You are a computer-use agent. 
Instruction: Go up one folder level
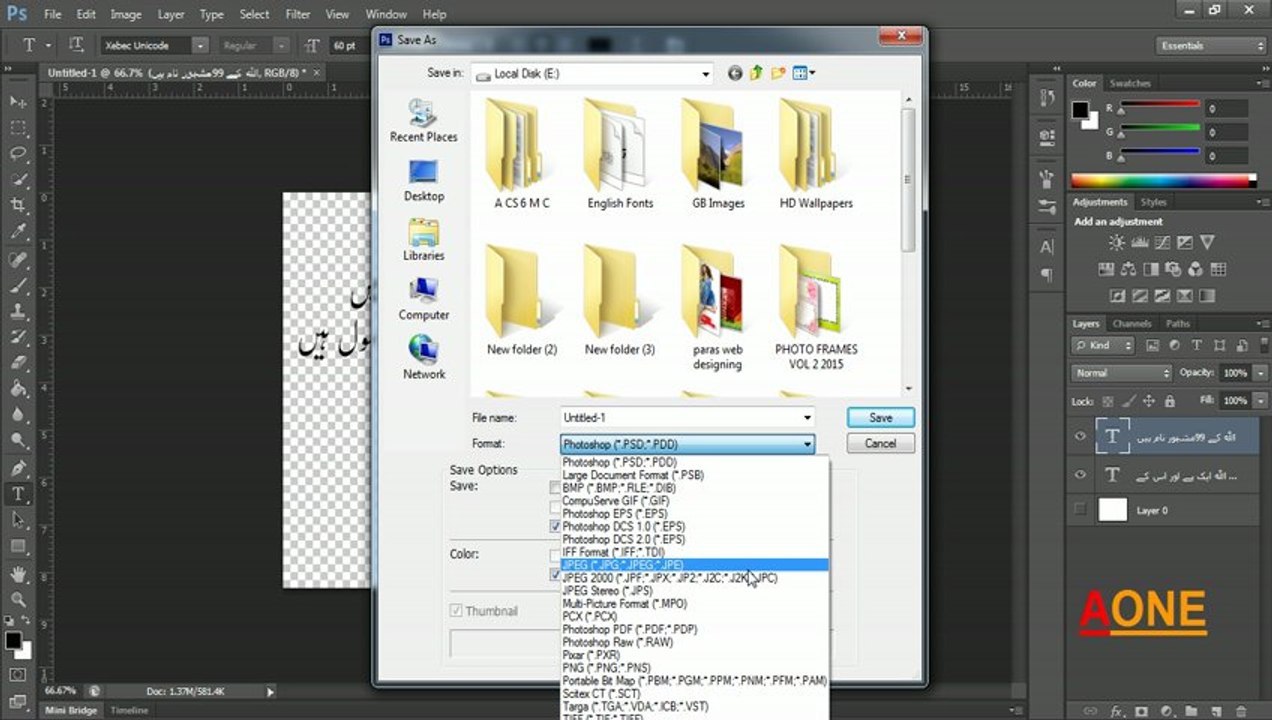coord(757,73)
